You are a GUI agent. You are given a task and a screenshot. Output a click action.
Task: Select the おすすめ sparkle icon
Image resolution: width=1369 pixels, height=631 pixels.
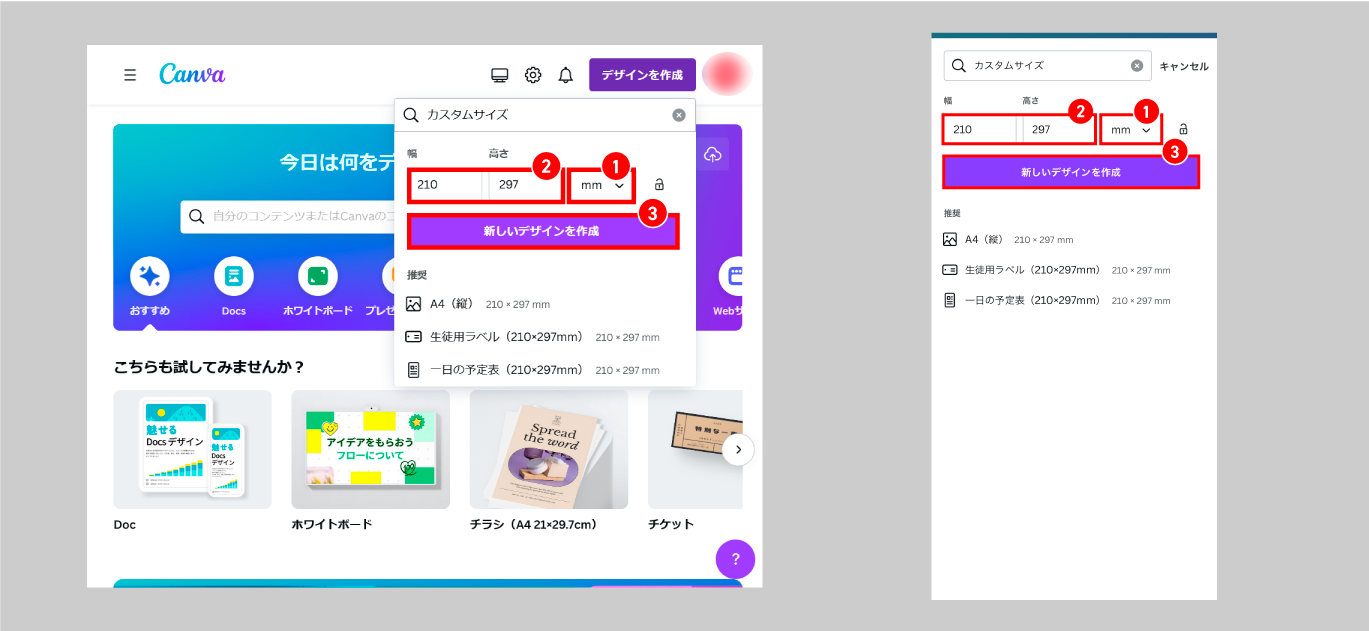149,276
